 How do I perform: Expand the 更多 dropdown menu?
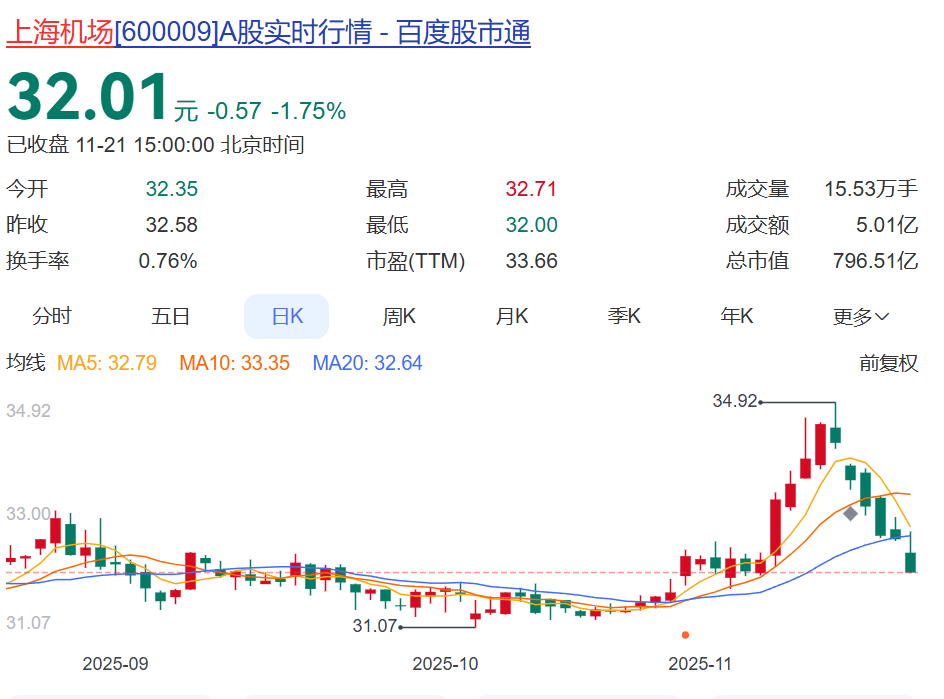tap(861, 316)
